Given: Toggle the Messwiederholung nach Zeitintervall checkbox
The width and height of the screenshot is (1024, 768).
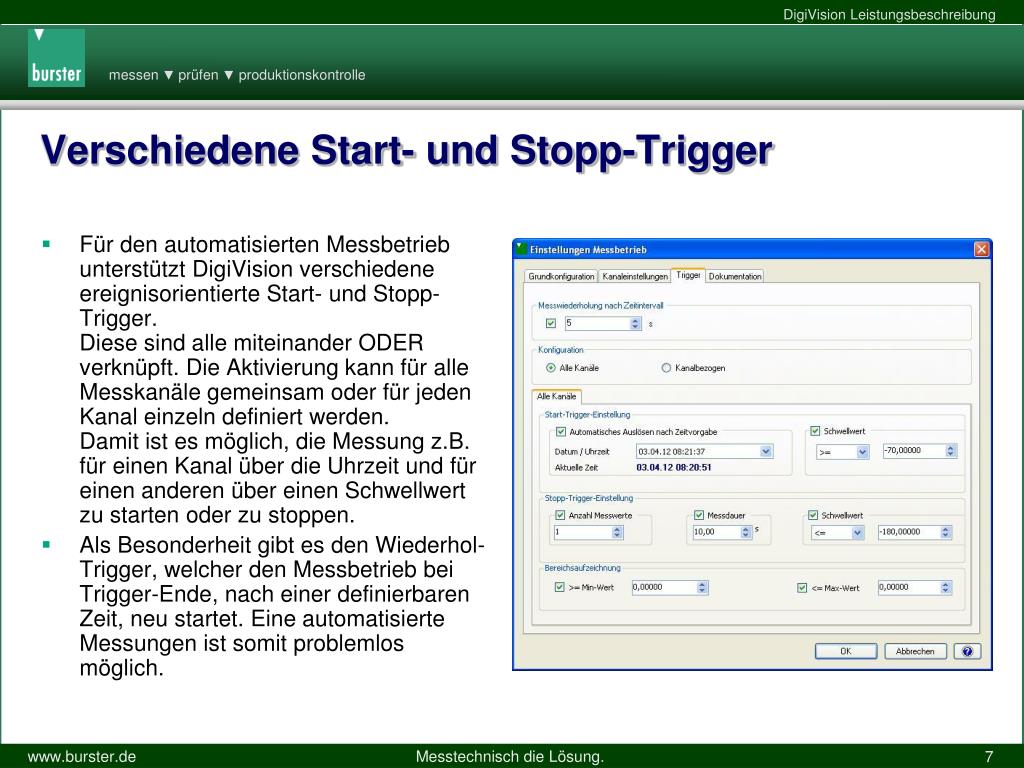Looking at the screenshot, I should pyautogui.click(x=551, y=323).
